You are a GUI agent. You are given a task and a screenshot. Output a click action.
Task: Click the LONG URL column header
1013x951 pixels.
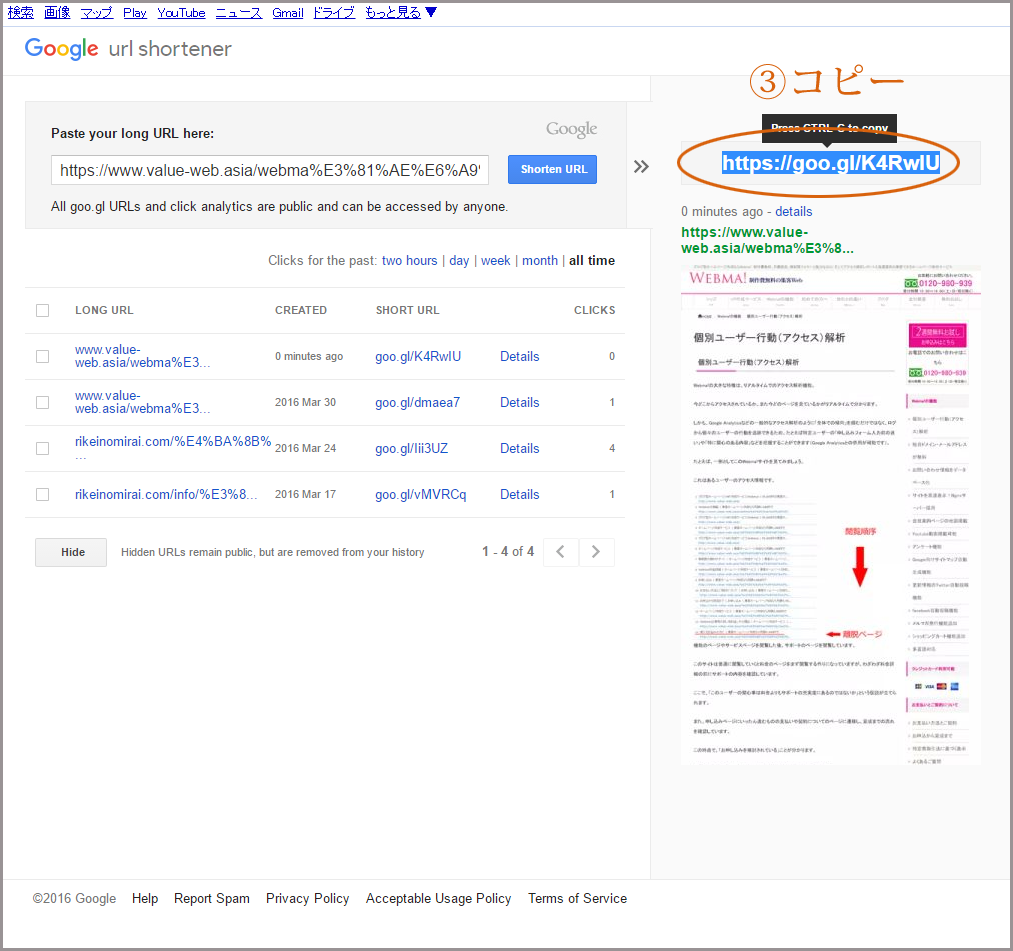104,310
